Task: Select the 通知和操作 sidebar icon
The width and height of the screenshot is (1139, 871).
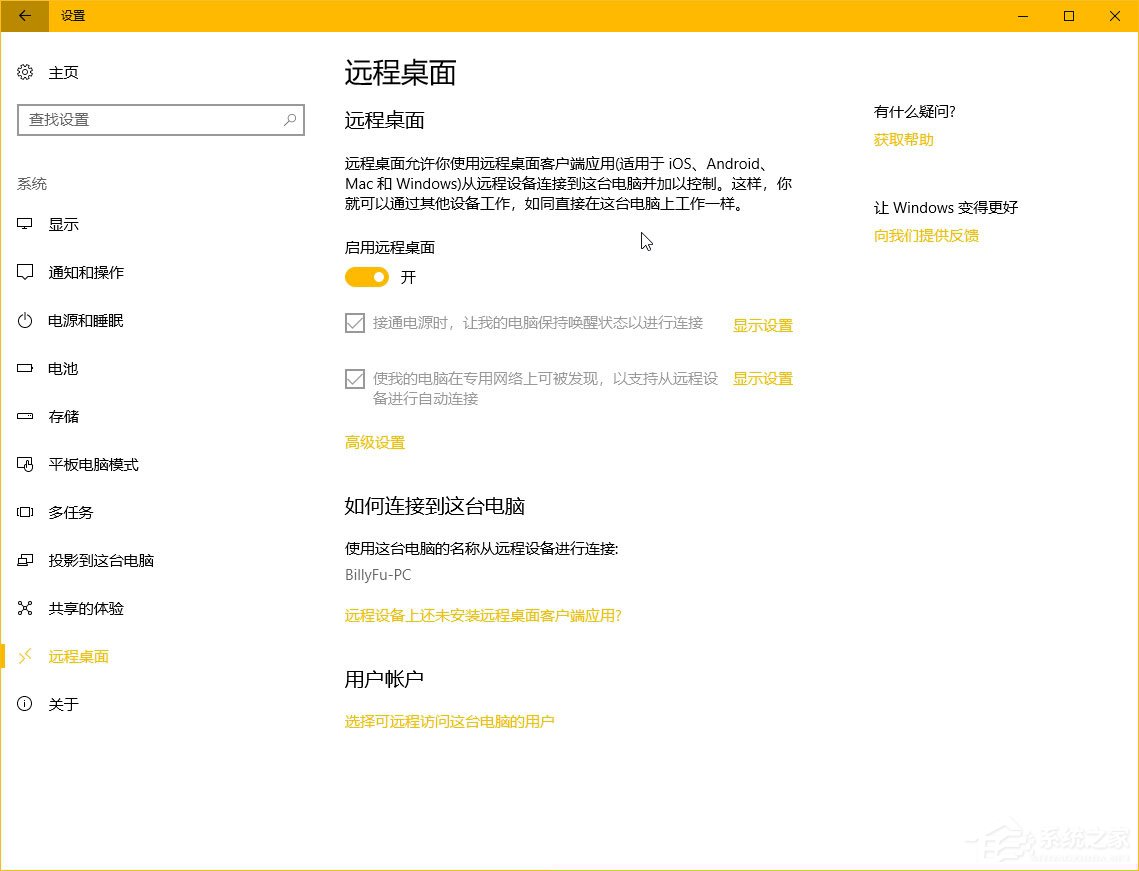Action: tap(85, 272)
